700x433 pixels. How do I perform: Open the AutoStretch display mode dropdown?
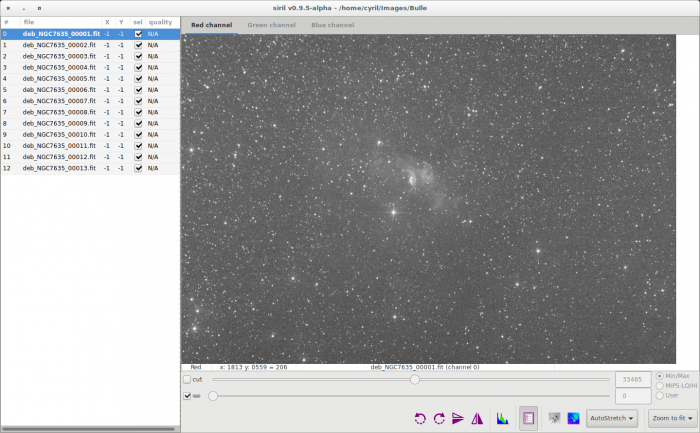click(x=612, y=418)
